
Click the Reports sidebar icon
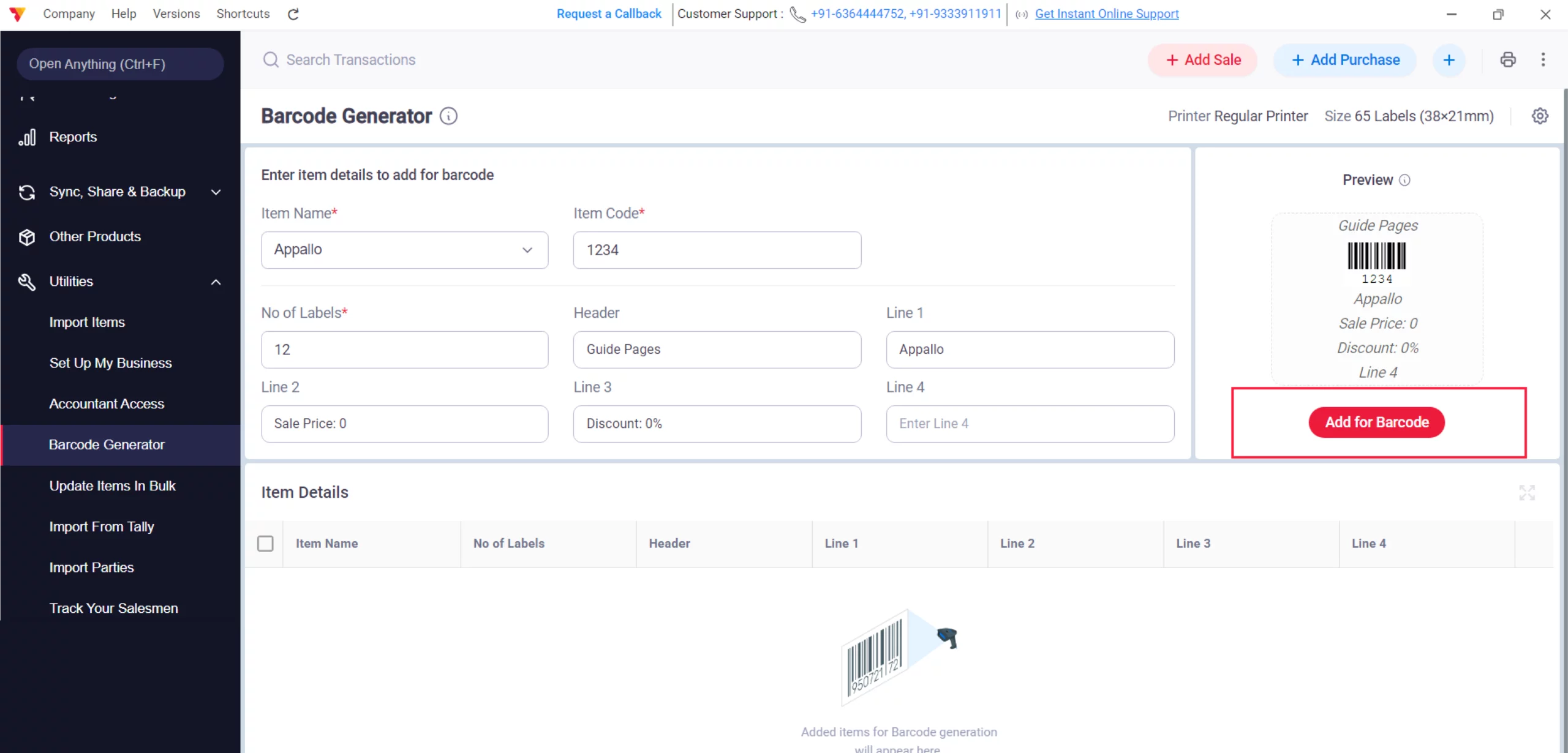pos(27,137)
